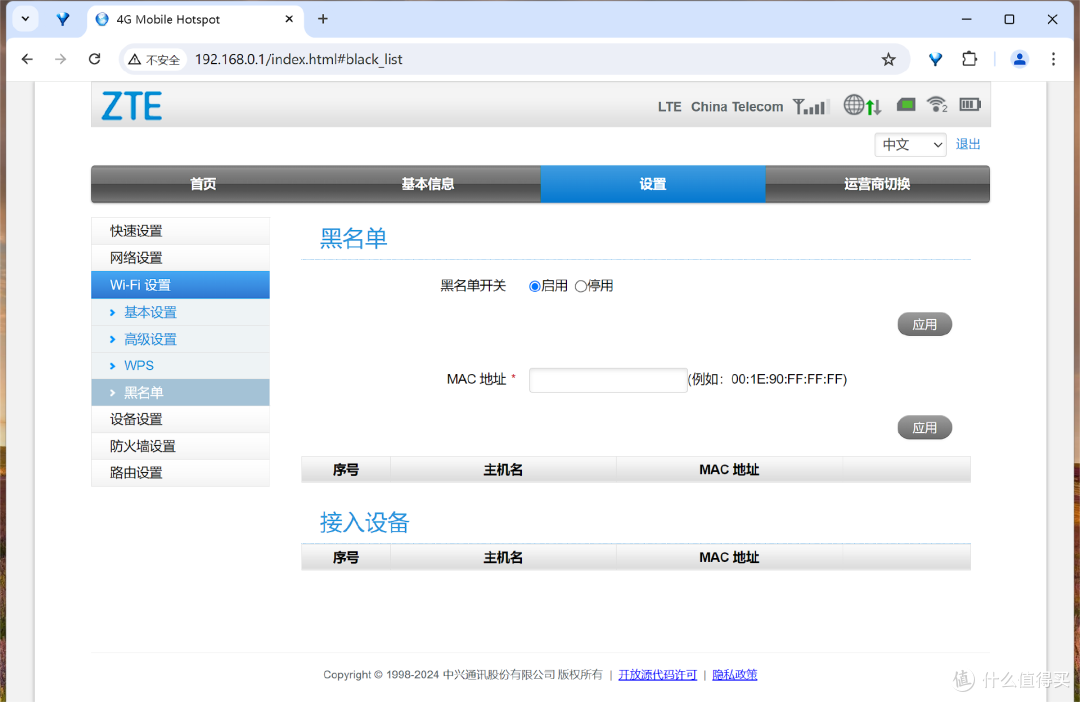Click the LTE network type label
The width and height of the screenshot is (1080, 702).
(x=669, y=107)
